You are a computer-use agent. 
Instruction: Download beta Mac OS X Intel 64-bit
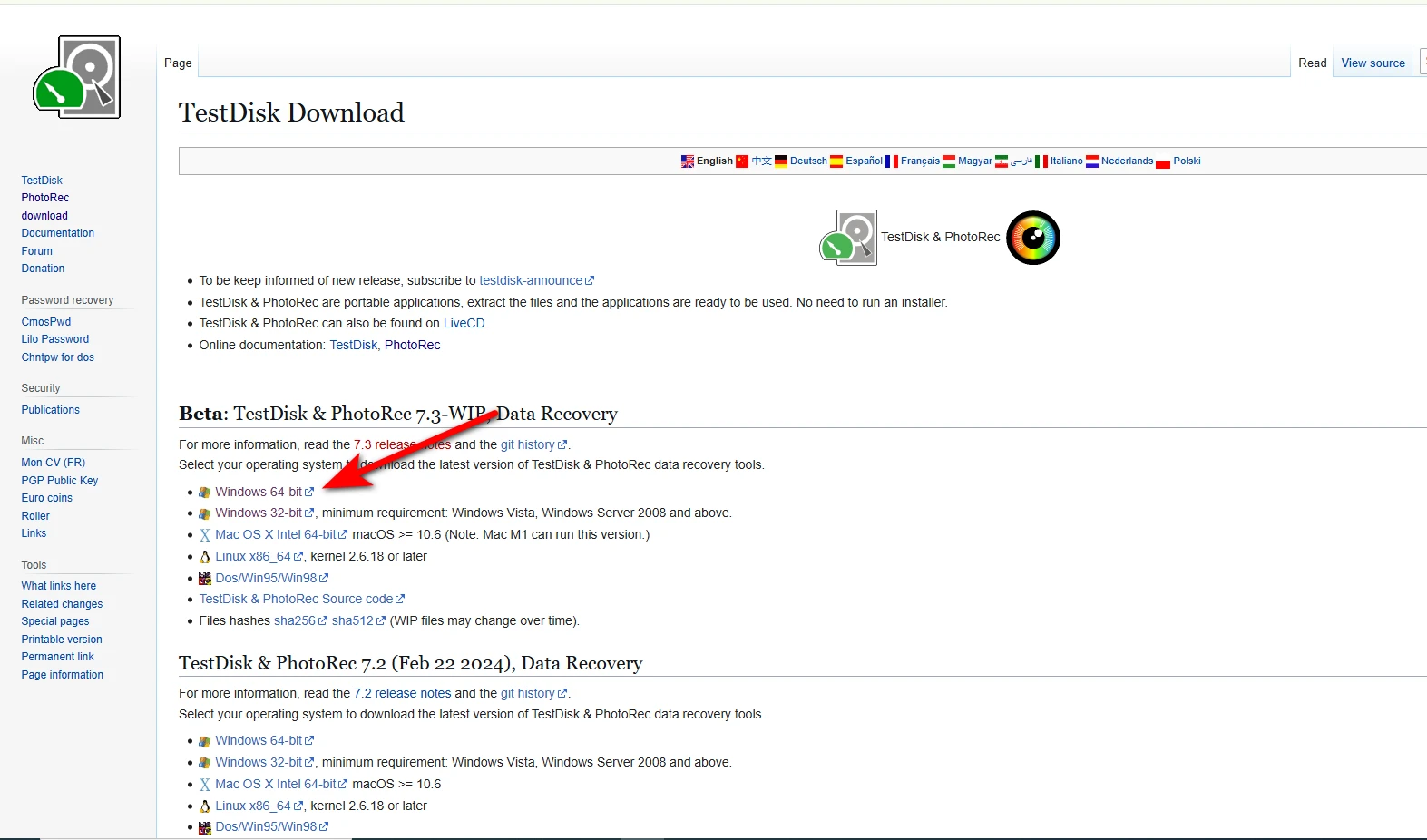click(x=281, y=534)
